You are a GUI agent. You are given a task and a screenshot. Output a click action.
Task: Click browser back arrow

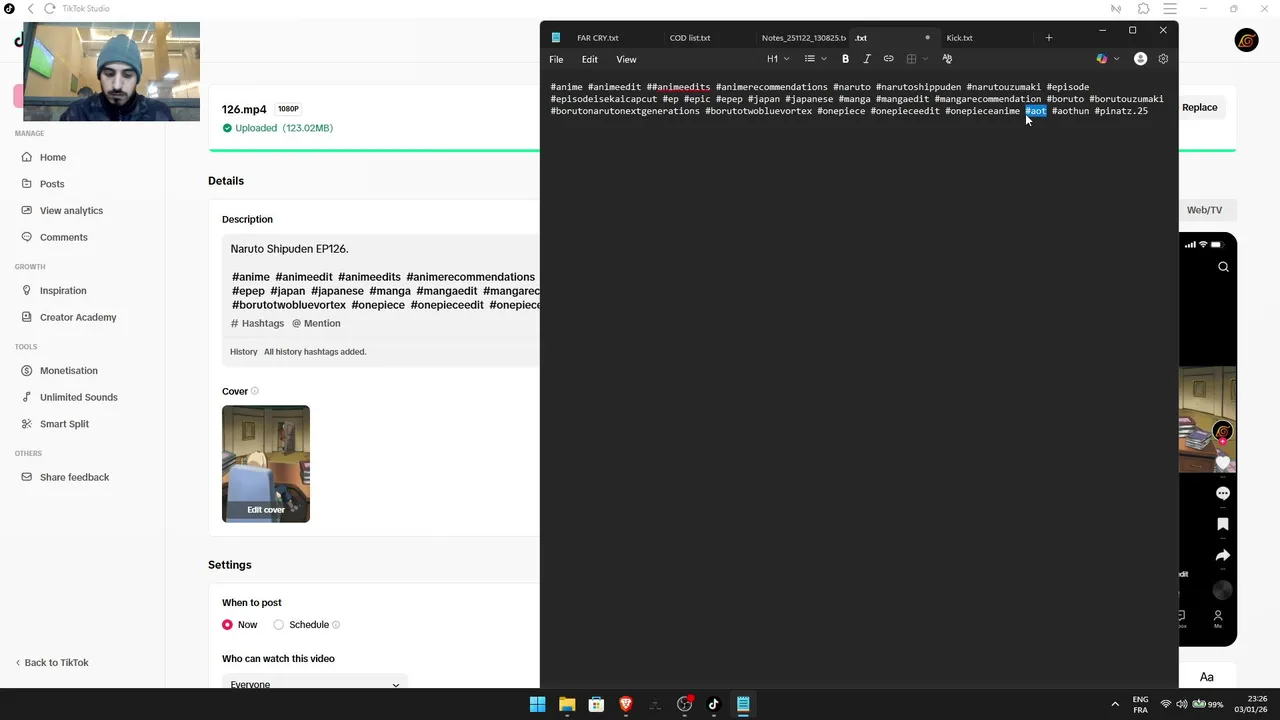(x=30, y=9)
